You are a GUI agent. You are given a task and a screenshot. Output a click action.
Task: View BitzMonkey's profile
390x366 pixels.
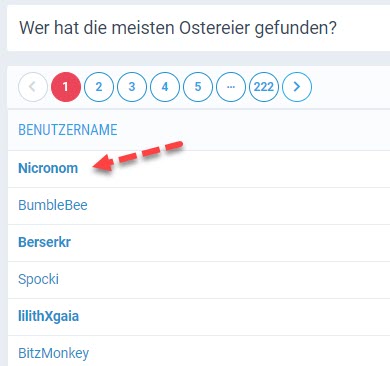(x=53, y=353)
